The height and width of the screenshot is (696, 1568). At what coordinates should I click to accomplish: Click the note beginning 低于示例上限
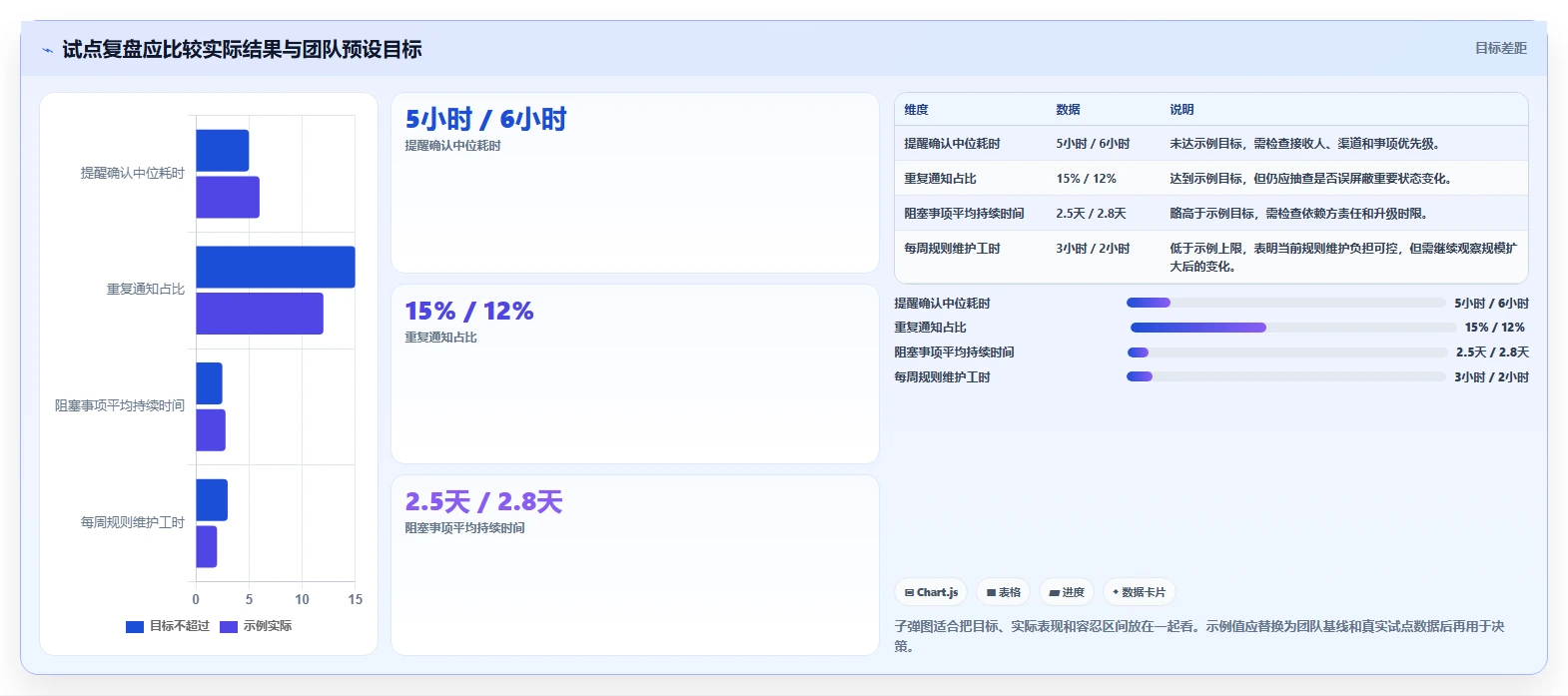coord(1343,258)
